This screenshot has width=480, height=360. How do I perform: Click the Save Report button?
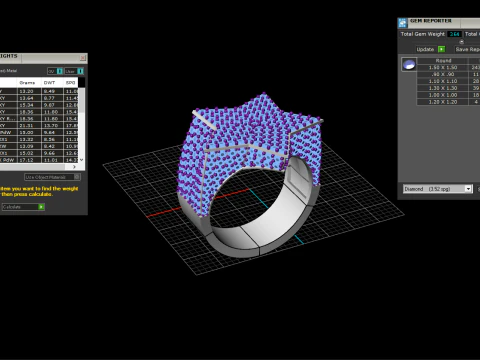tap(467, 49)
